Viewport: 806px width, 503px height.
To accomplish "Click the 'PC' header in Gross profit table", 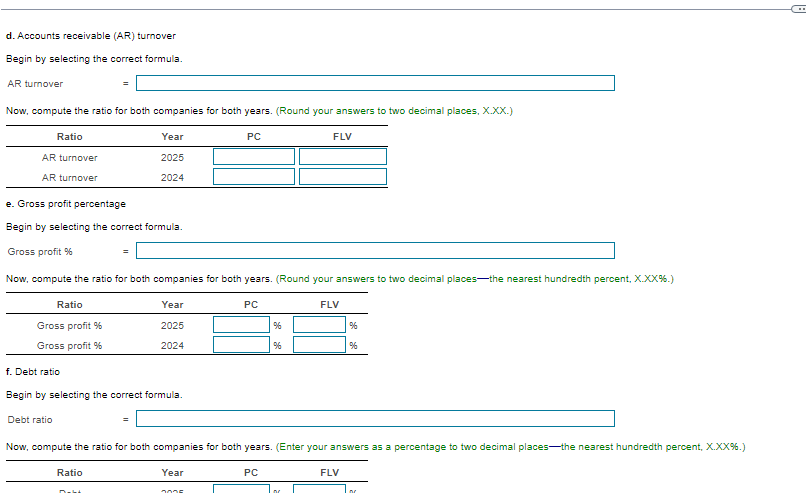I will 251,305.
